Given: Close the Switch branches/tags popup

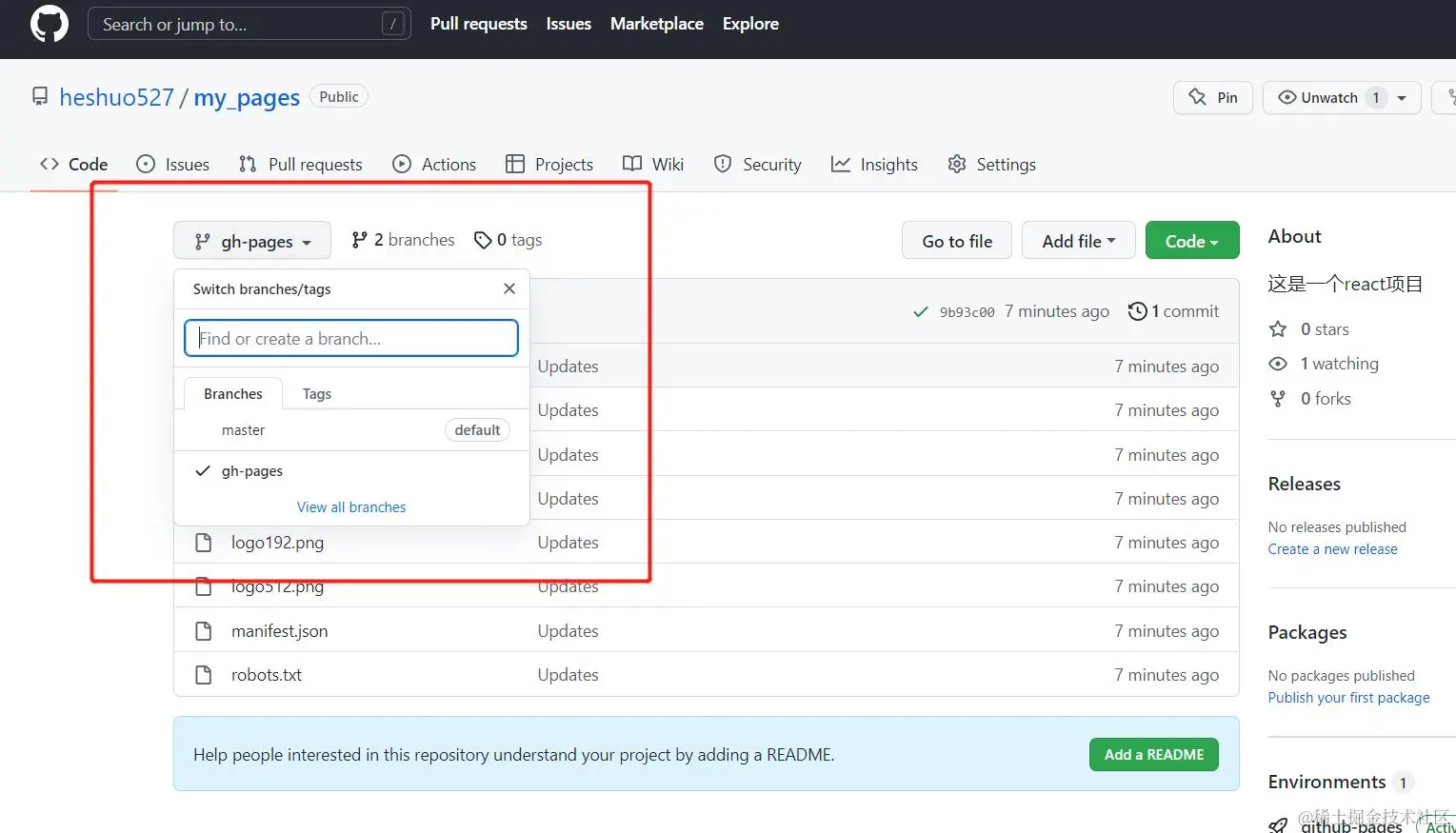Looking at the screenshot, I should point(509,288).
